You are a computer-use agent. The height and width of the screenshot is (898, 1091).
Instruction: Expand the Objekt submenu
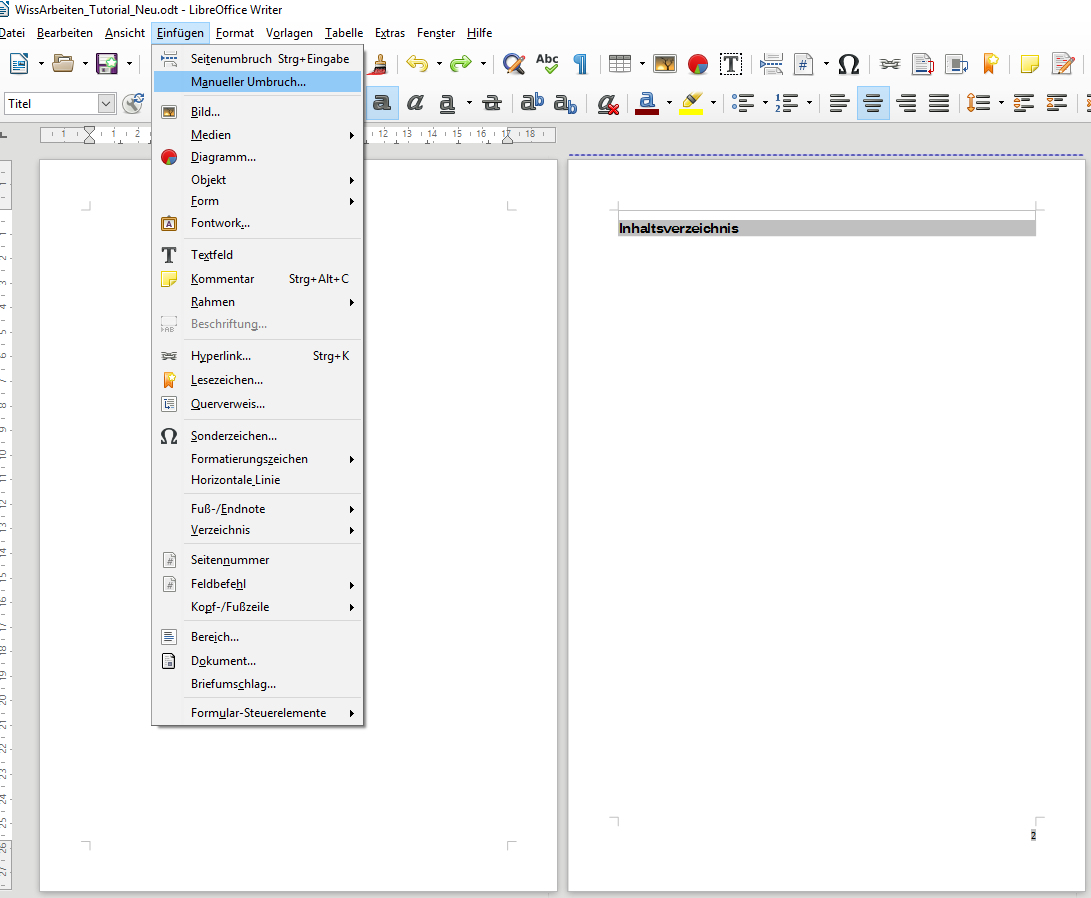point(257,179)
